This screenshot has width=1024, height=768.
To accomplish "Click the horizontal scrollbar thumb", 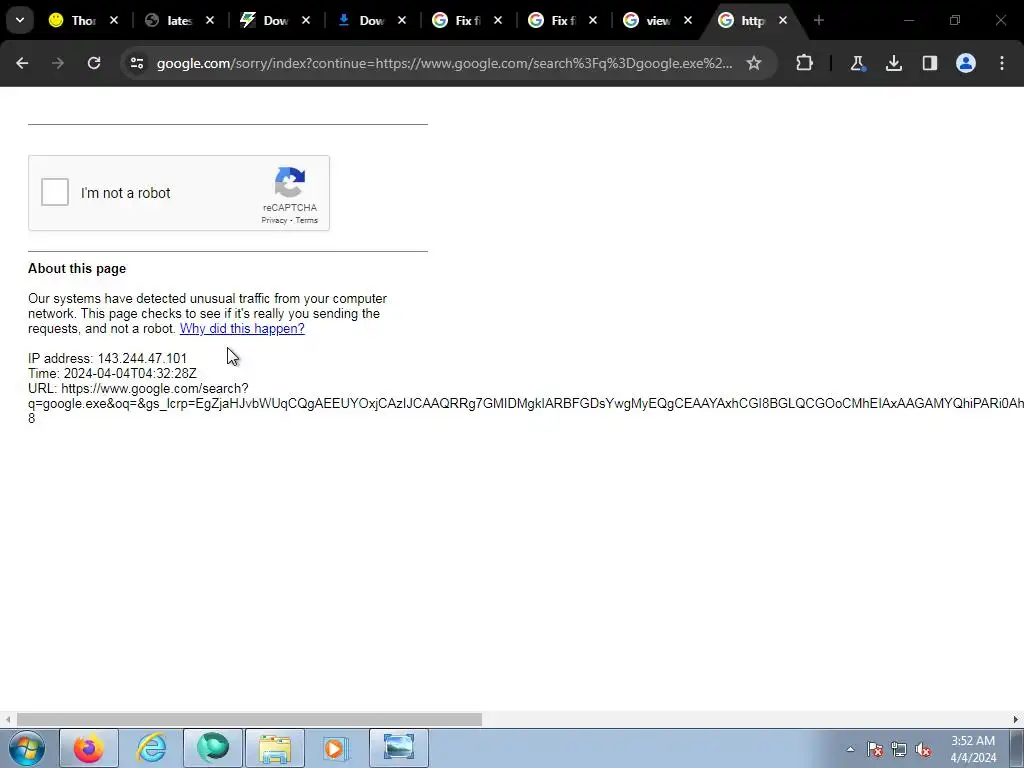I will tap(249, 719).
